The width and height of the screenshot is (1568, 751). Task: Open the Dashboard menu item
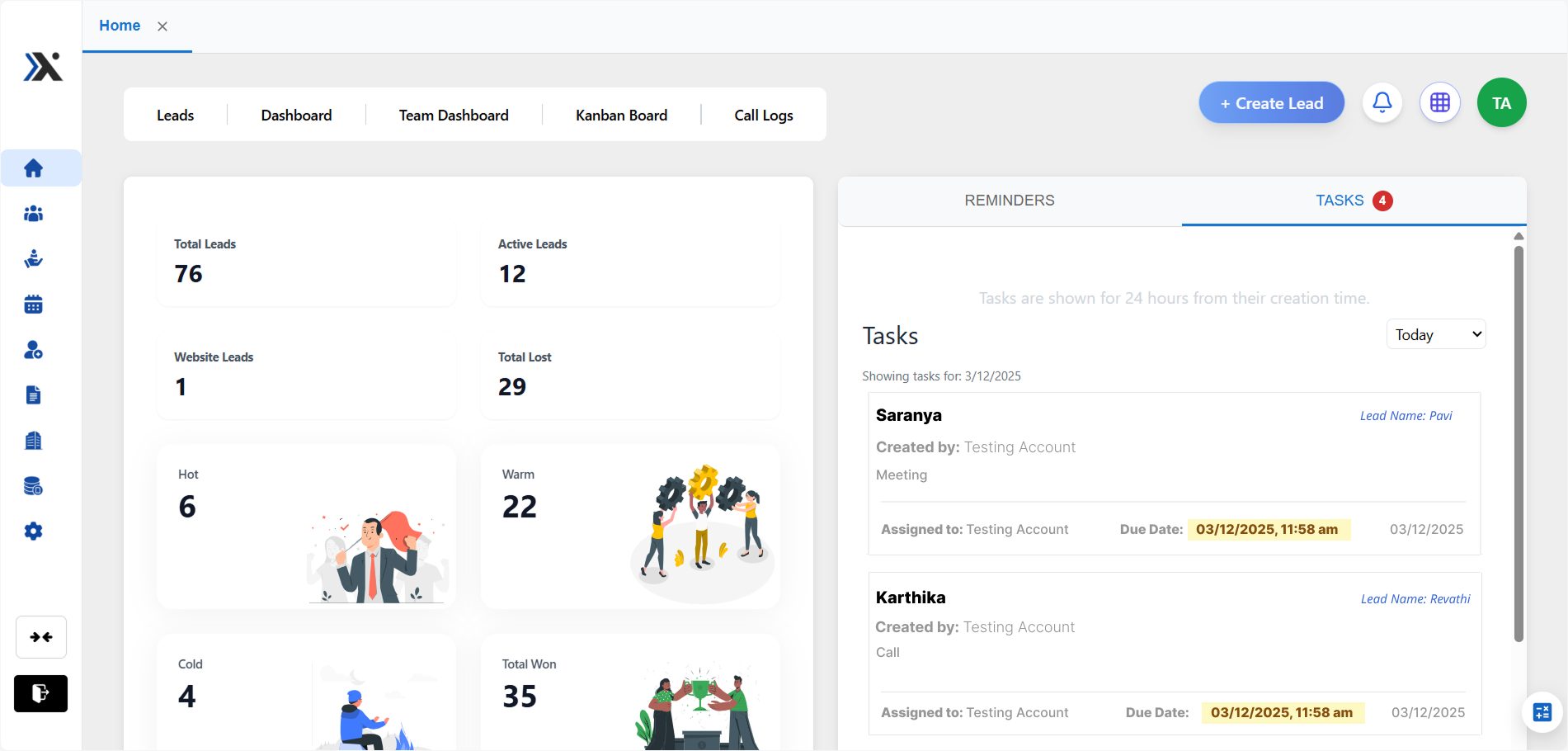pyautogui.click(x=297, y=116)
